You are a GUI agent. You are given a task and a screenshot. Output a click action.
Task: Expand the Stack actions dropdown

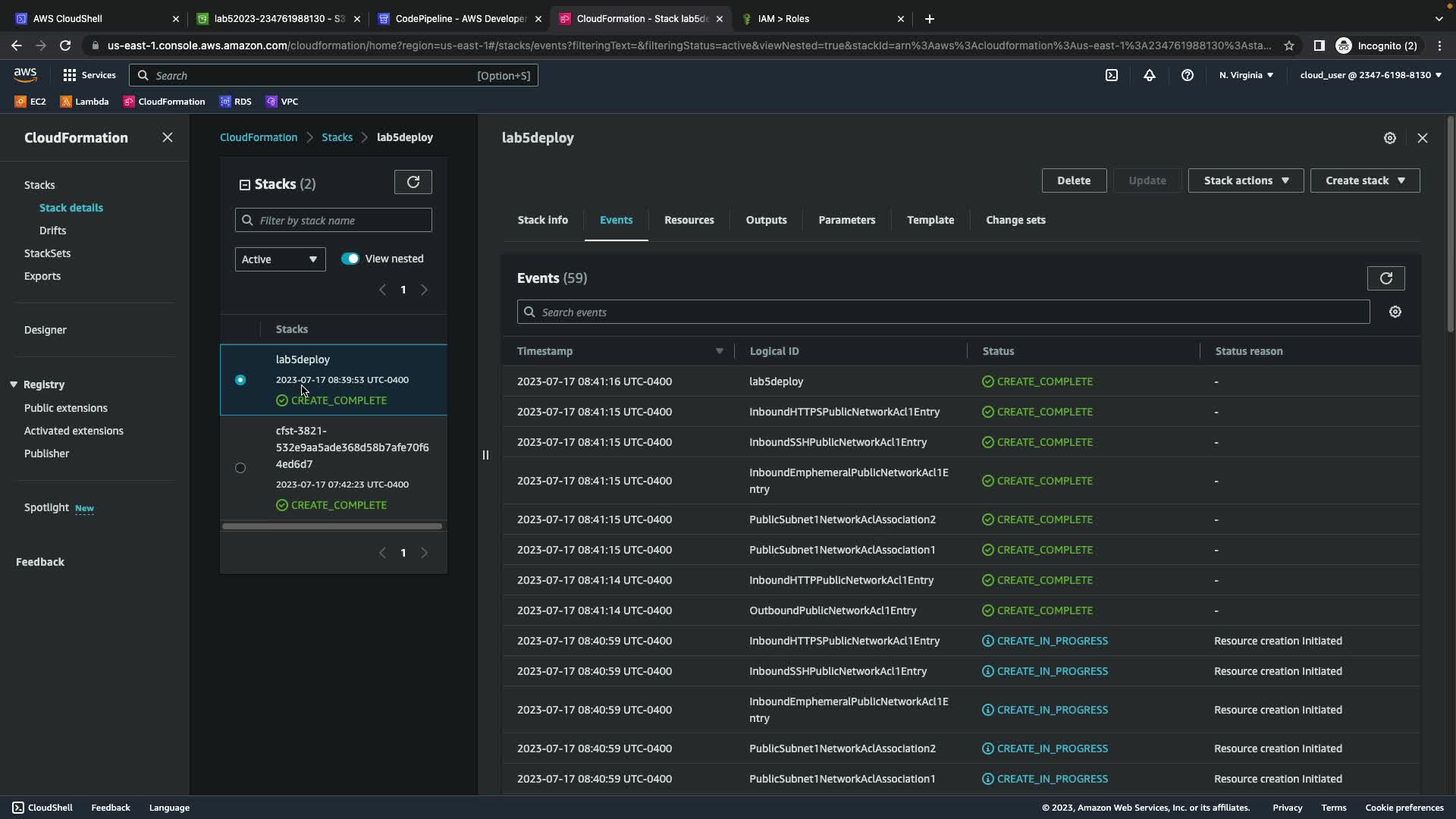coord(1245,180)
